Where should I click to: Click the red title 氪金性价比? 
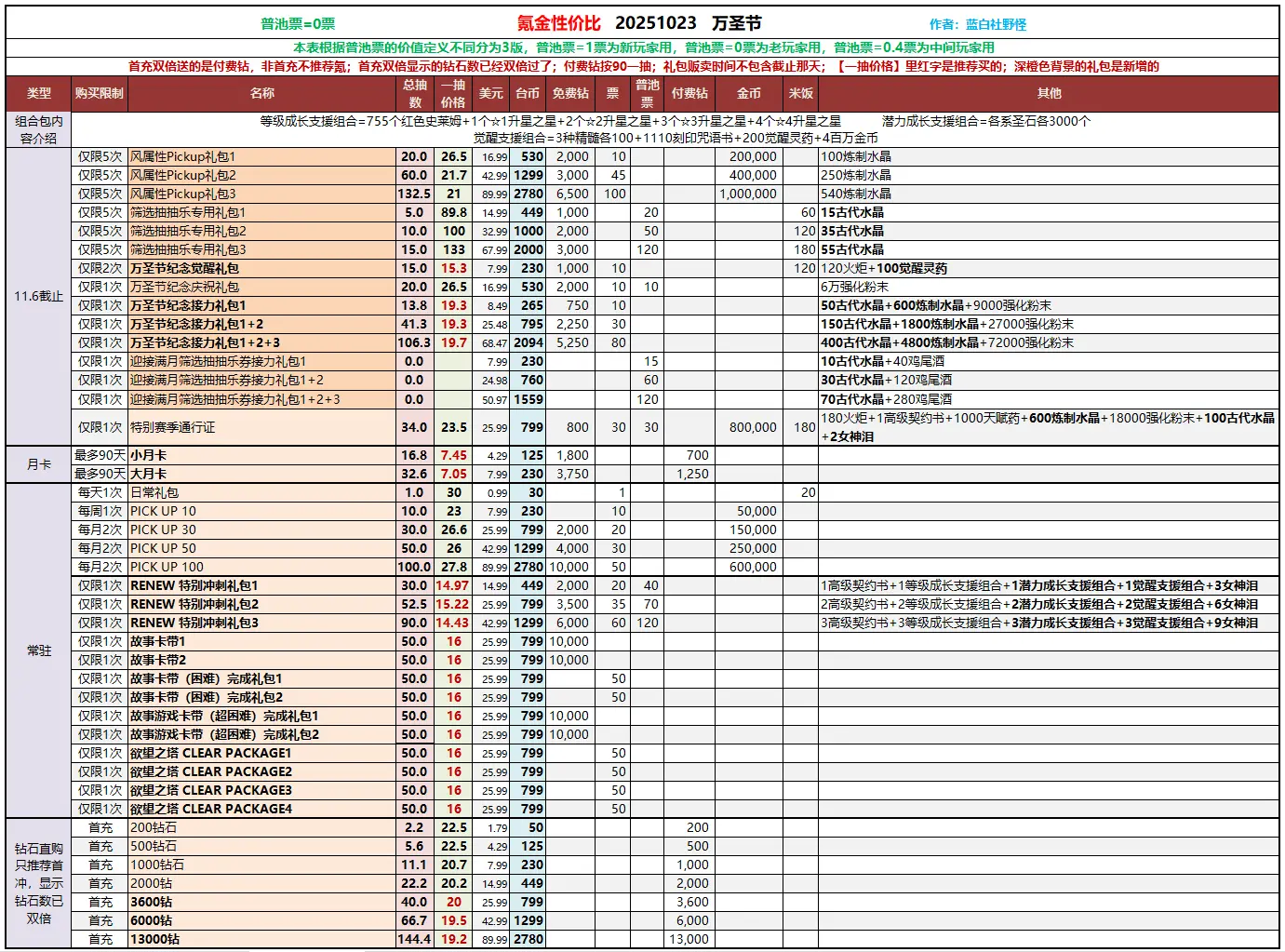[x=558, y=24]
